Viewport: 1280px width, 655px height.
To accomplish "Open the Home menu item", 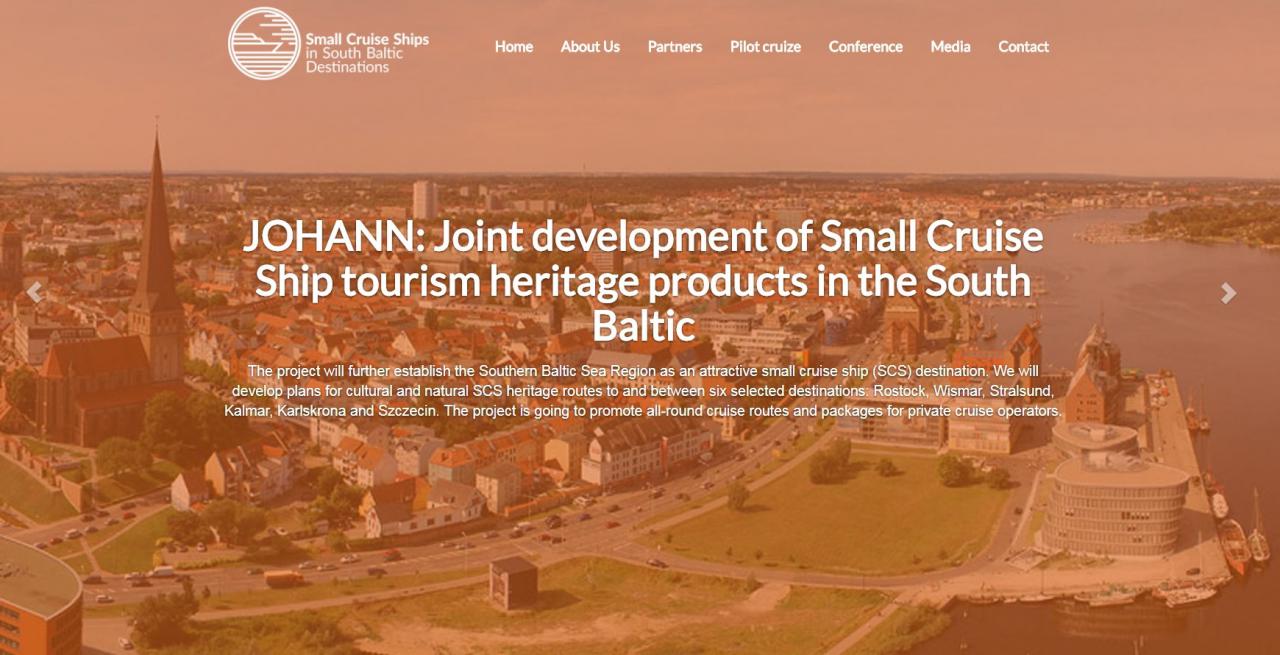I will 513,47.
